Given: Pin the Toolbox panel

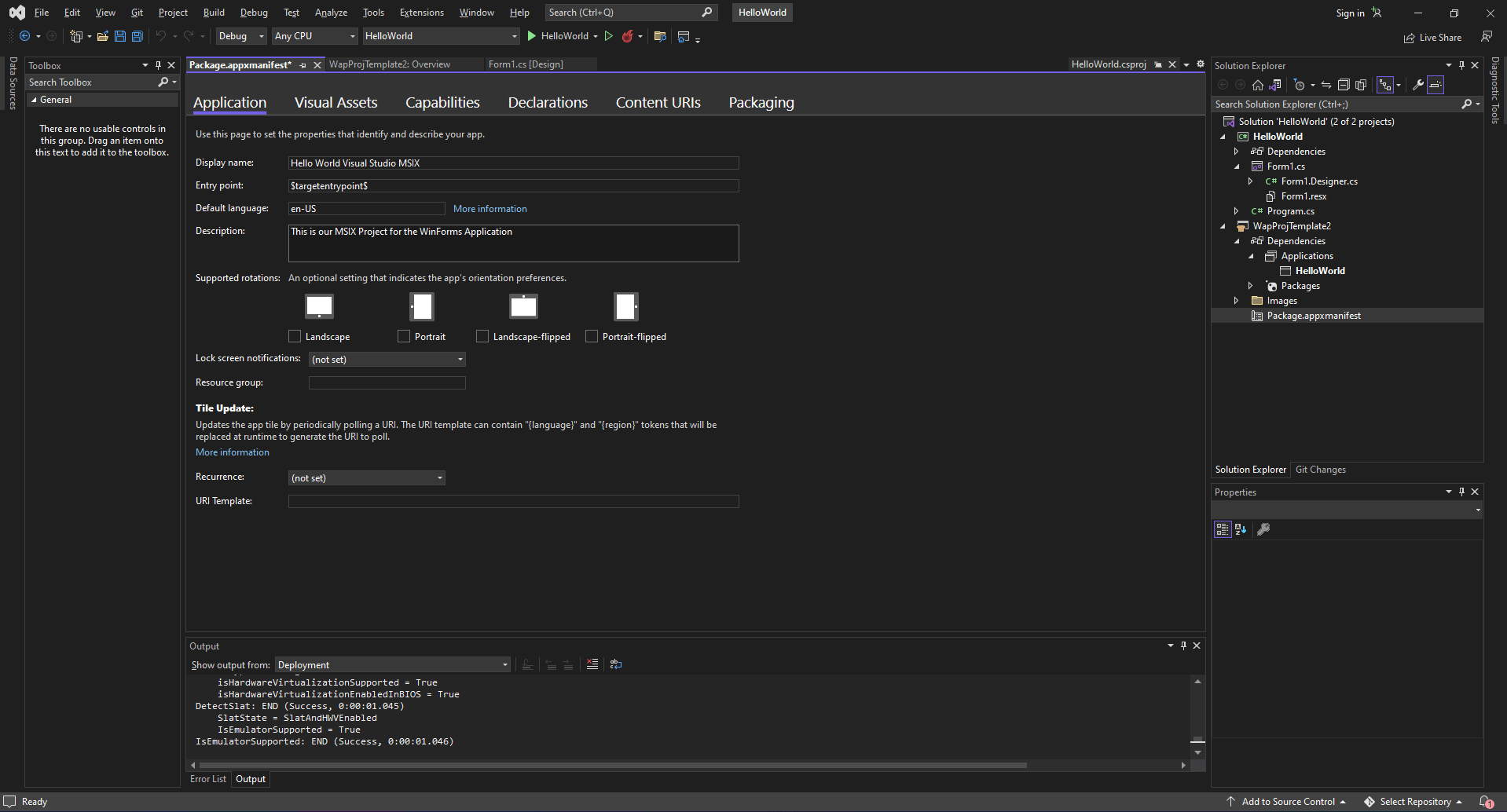Looking at the screenshot, I should coord(158,66).
